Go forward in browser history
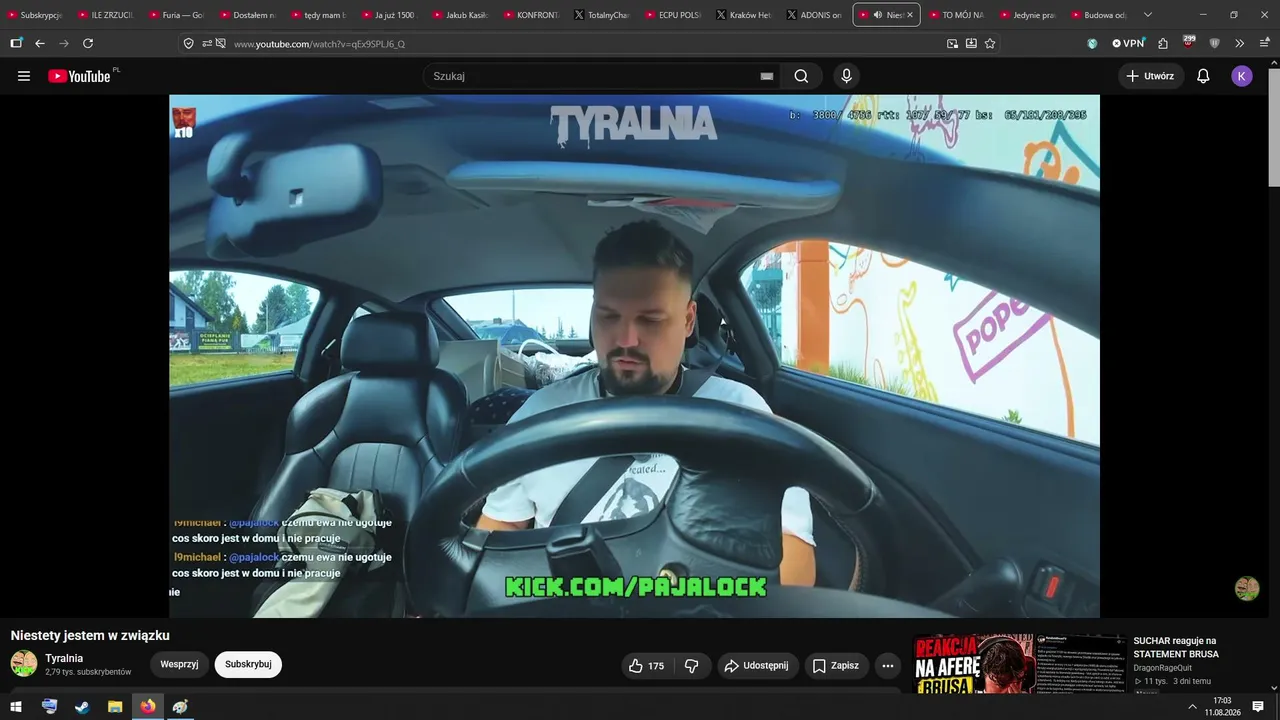Image resolution: width=1280 pixels, height=720 pixels. 64,44
